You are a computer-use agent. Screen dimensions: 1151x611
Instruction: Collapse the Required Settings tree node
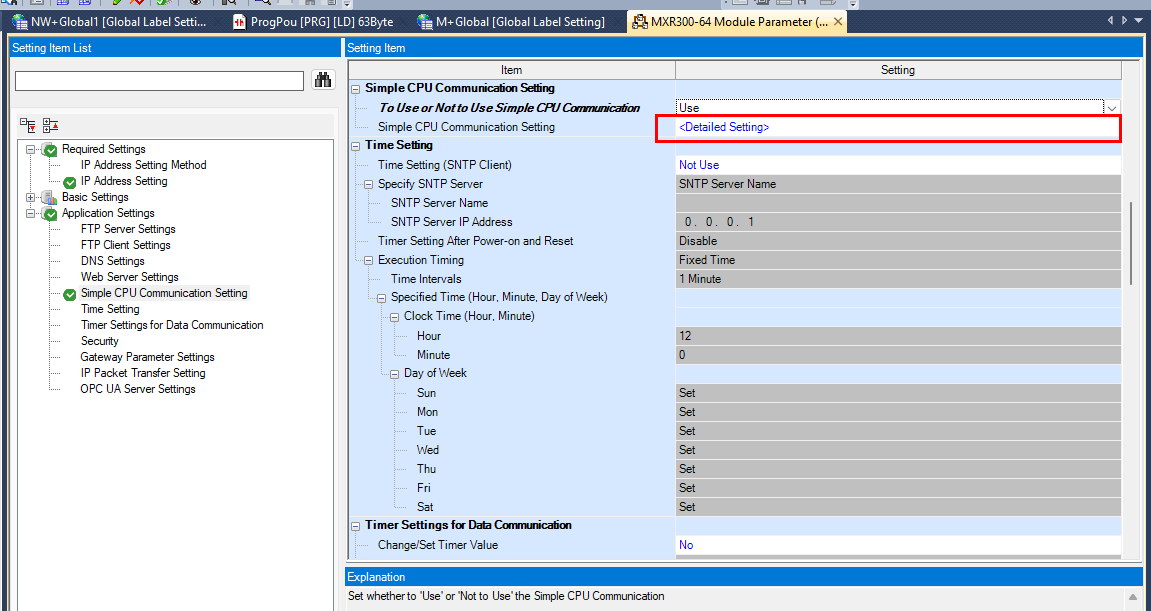point(30,149)
